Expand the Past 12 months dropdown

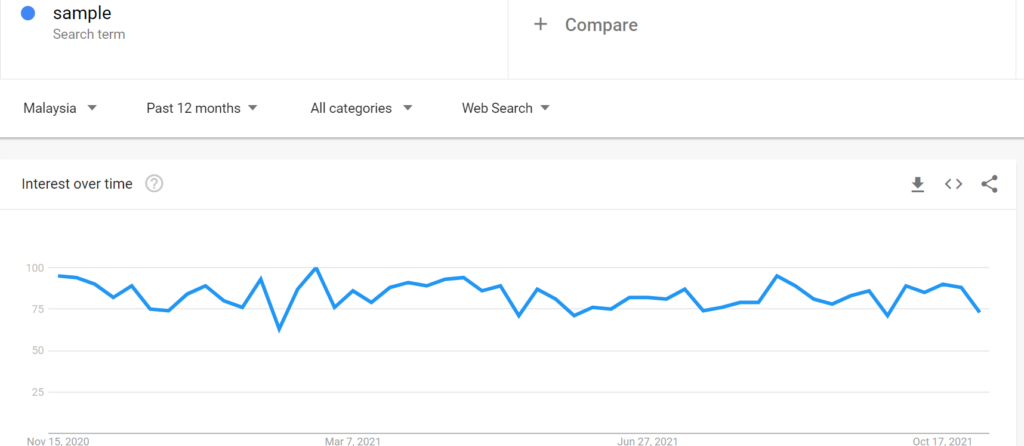tap(202, 108)
